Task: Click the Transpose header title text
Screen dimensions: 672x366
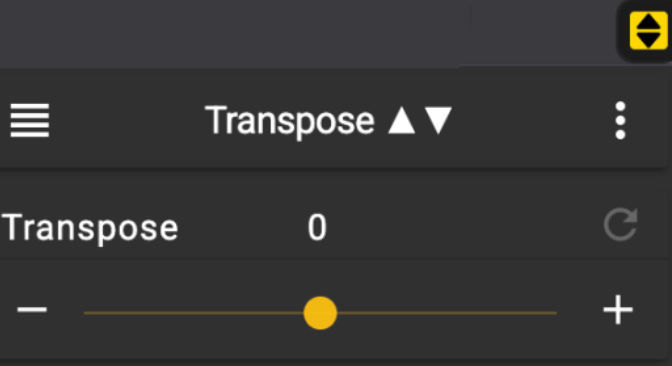Action: pyautogui.click(x=290, y=122)
